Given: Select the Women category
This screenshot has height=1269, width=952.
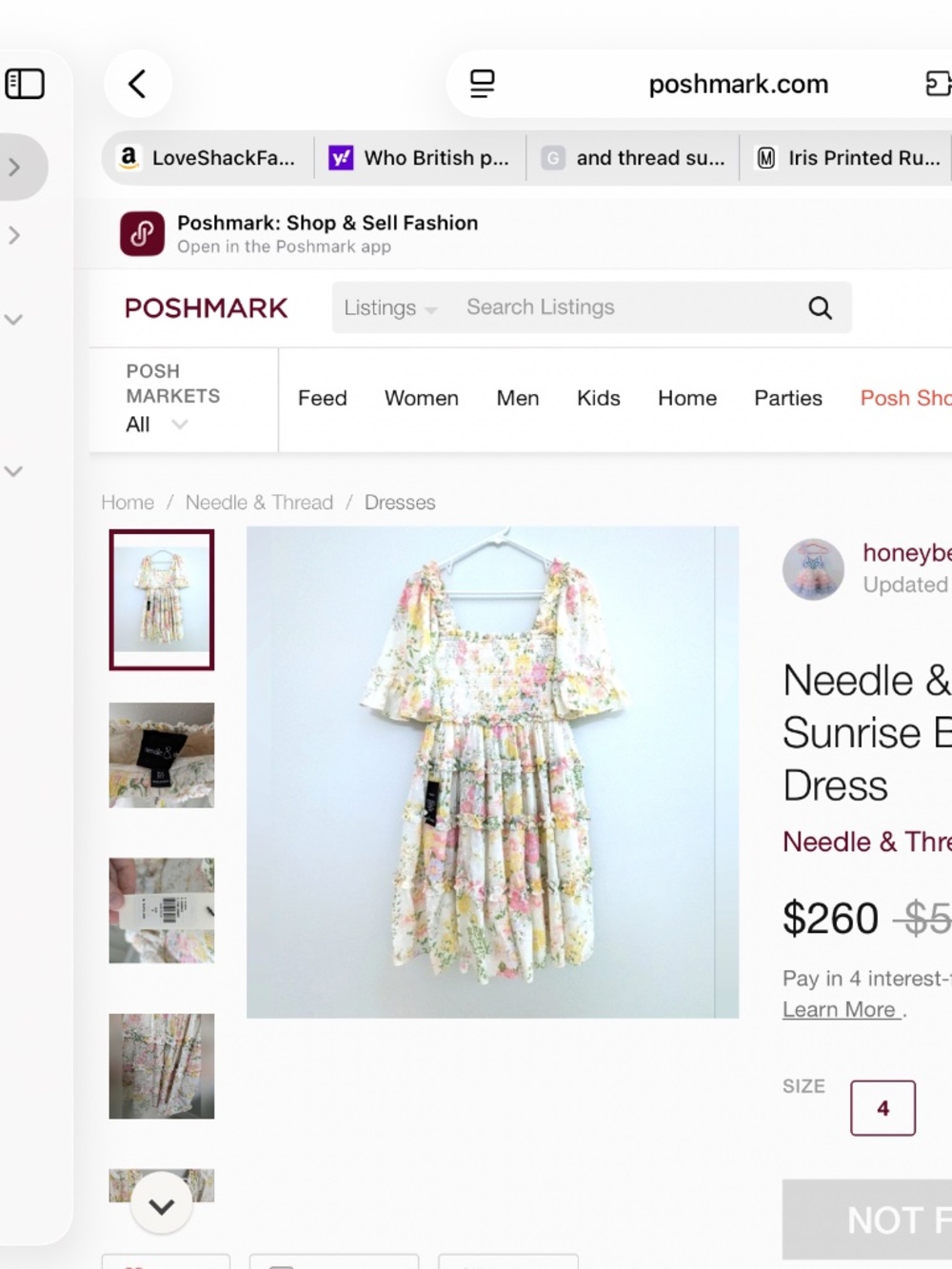Looking at the screenshot, I should (x=421, y=399).
